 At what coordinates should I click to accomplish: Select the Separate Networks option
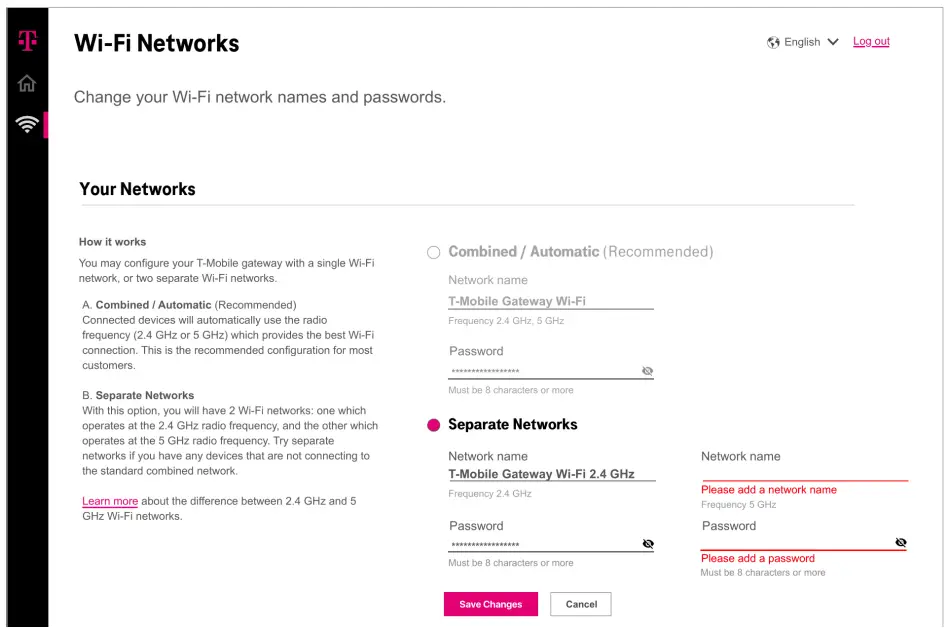[x=432, y=424]
